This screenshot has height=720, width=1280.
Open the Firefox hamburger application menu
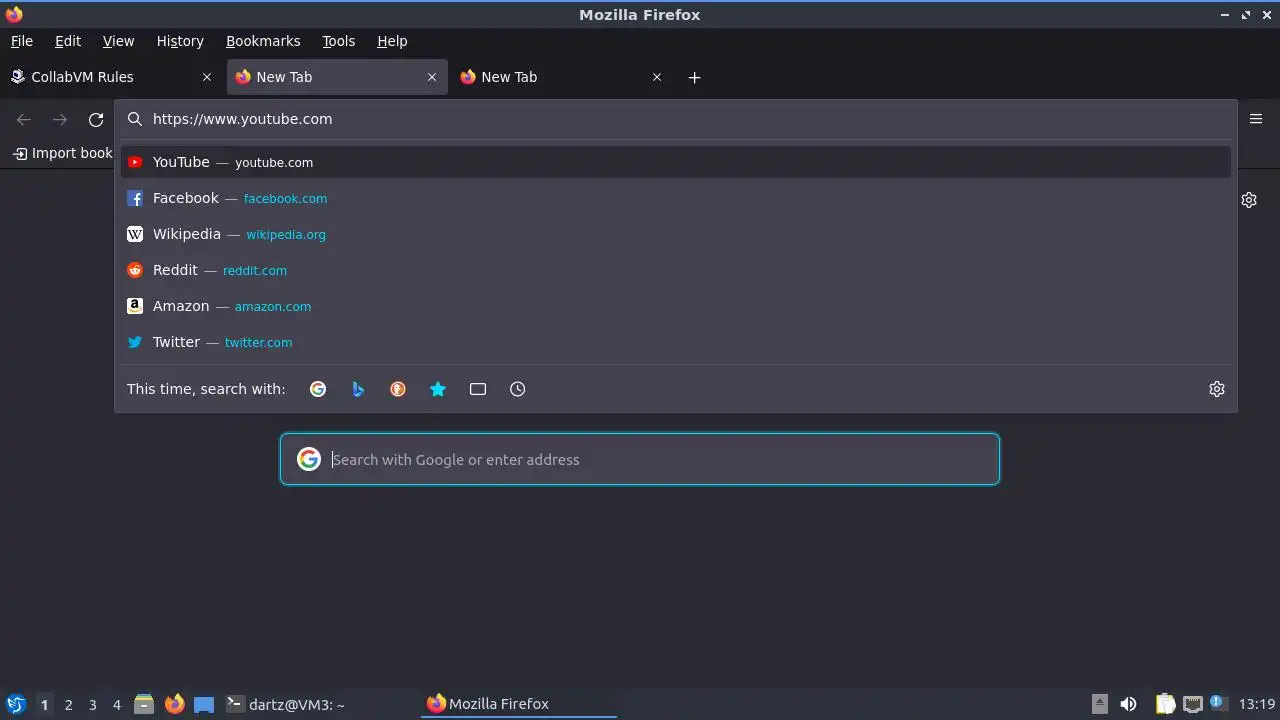click(x=1256, y=119)
